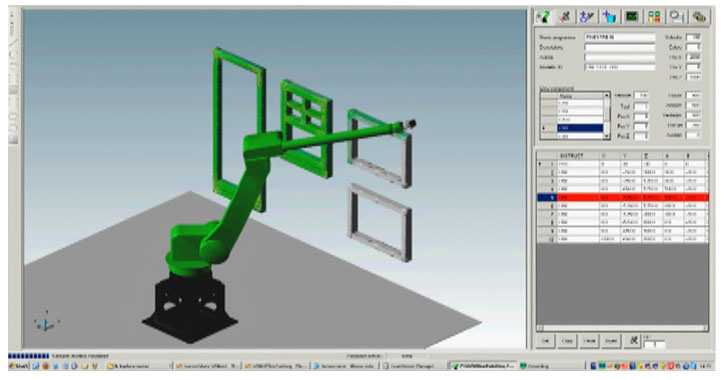The width and height of the screenshot is (726, 380).
Task: Open the blue figure tab icon
Action: (587, 17)
